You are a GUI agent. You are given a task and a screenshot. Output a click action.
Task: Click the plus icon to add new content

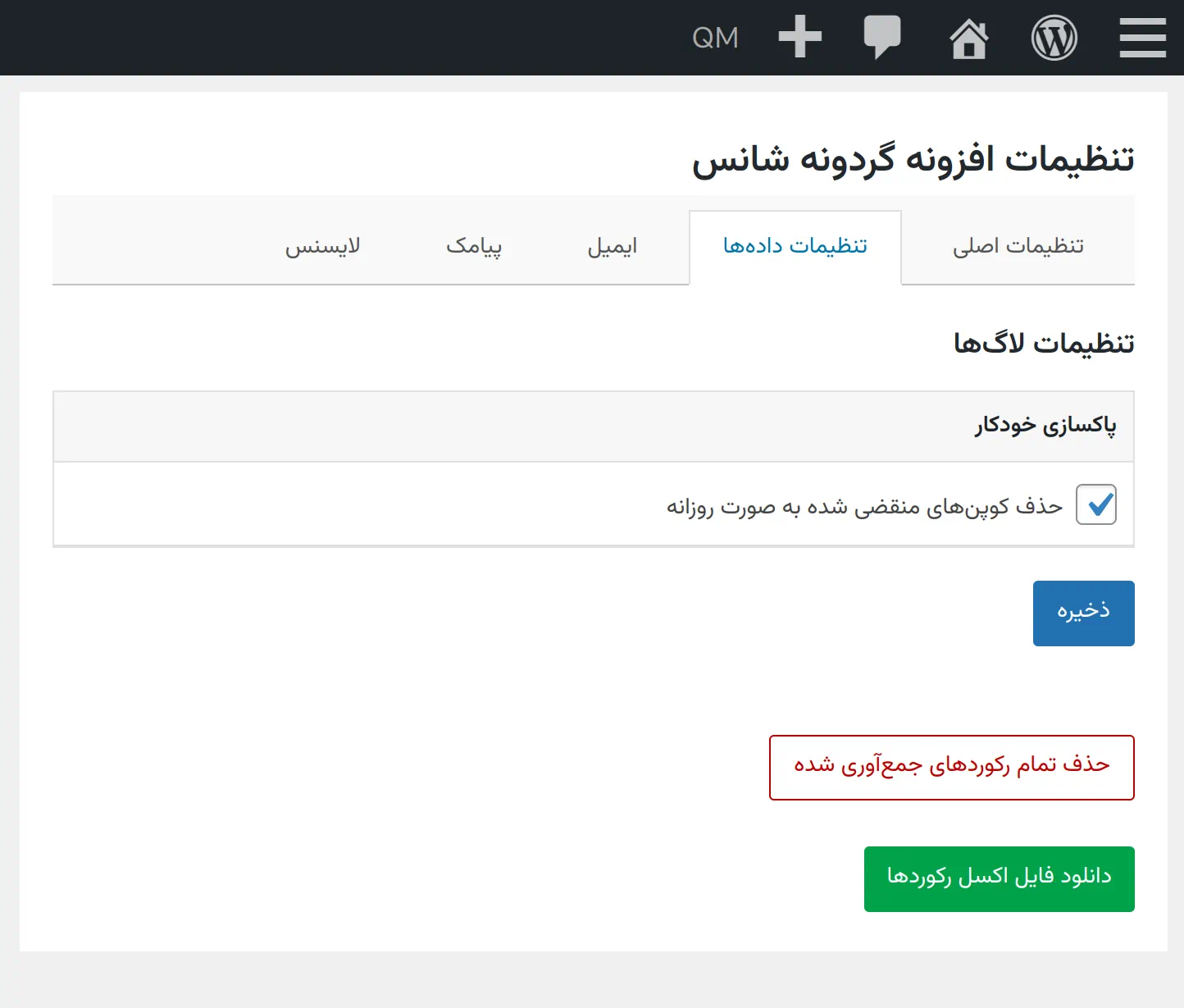[799, 37]
